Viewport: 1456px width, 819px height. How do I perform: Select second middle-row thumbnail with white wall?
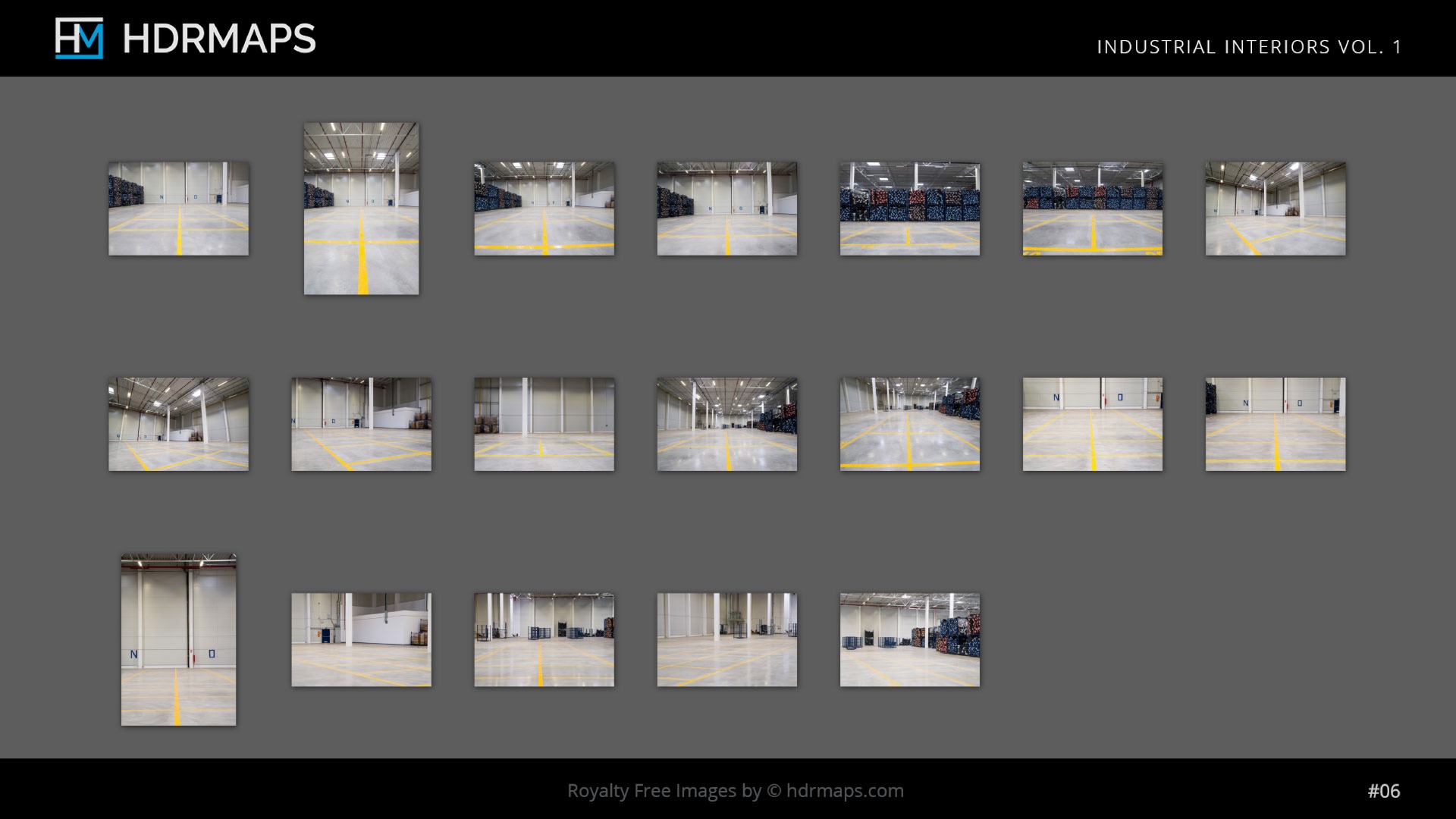point(361,424)
